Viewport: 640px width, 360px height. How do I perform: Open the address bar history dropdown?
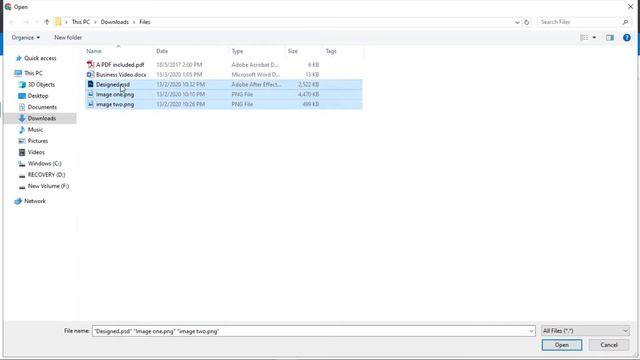click(517, 22)
